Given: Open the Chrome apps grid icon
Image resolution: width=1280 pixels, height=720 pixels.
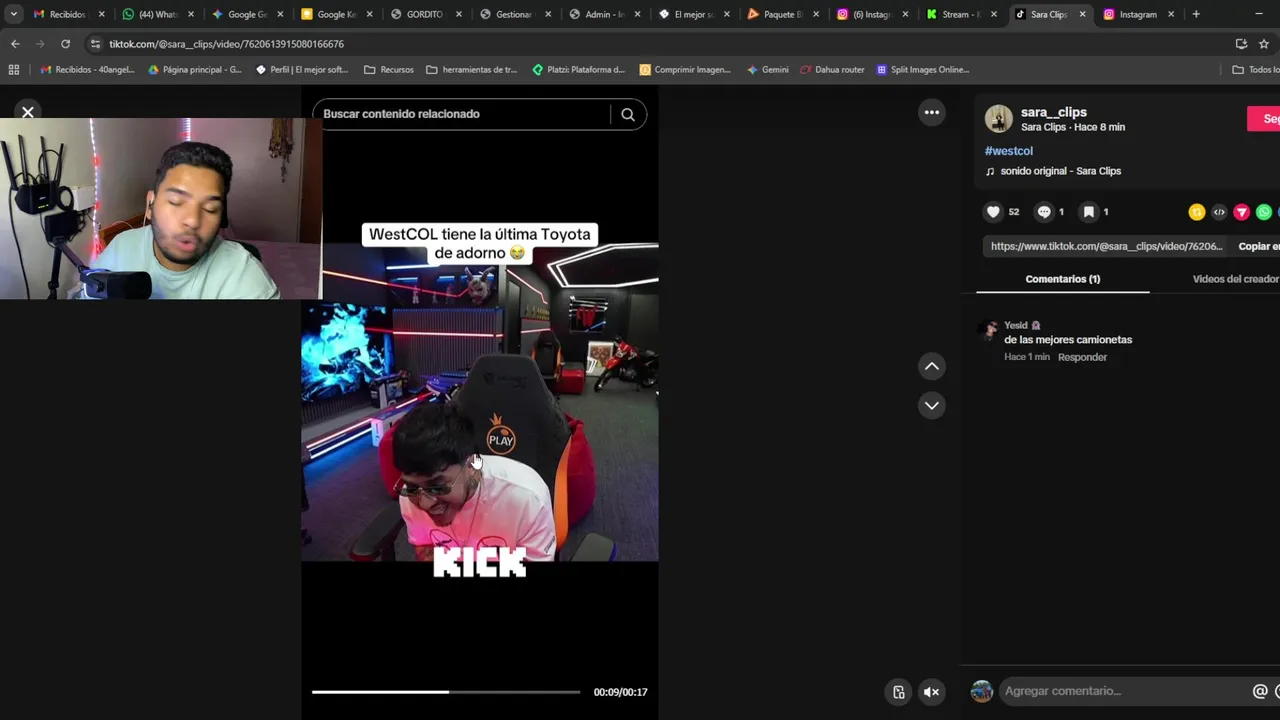Looking at the screenshot, I should tap(14, 70).
